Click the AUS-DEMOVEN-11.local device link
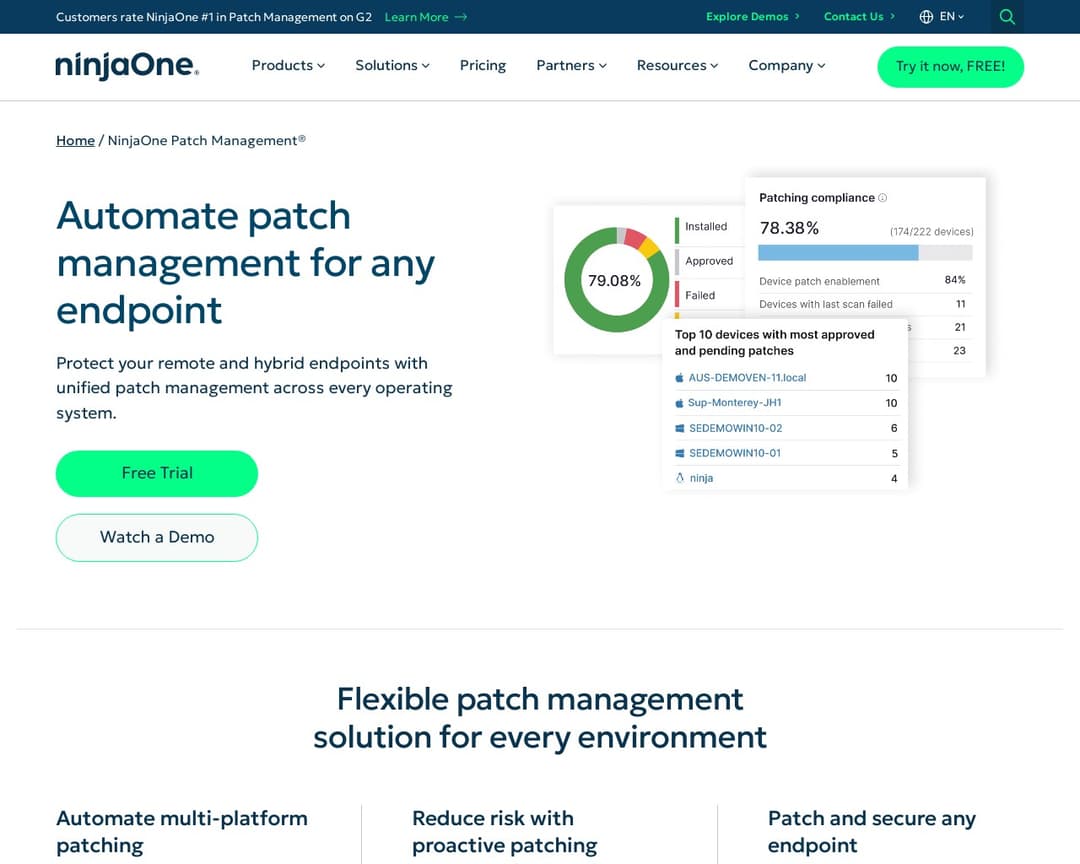Screen dimensions: 1080x864 [747, 378]
